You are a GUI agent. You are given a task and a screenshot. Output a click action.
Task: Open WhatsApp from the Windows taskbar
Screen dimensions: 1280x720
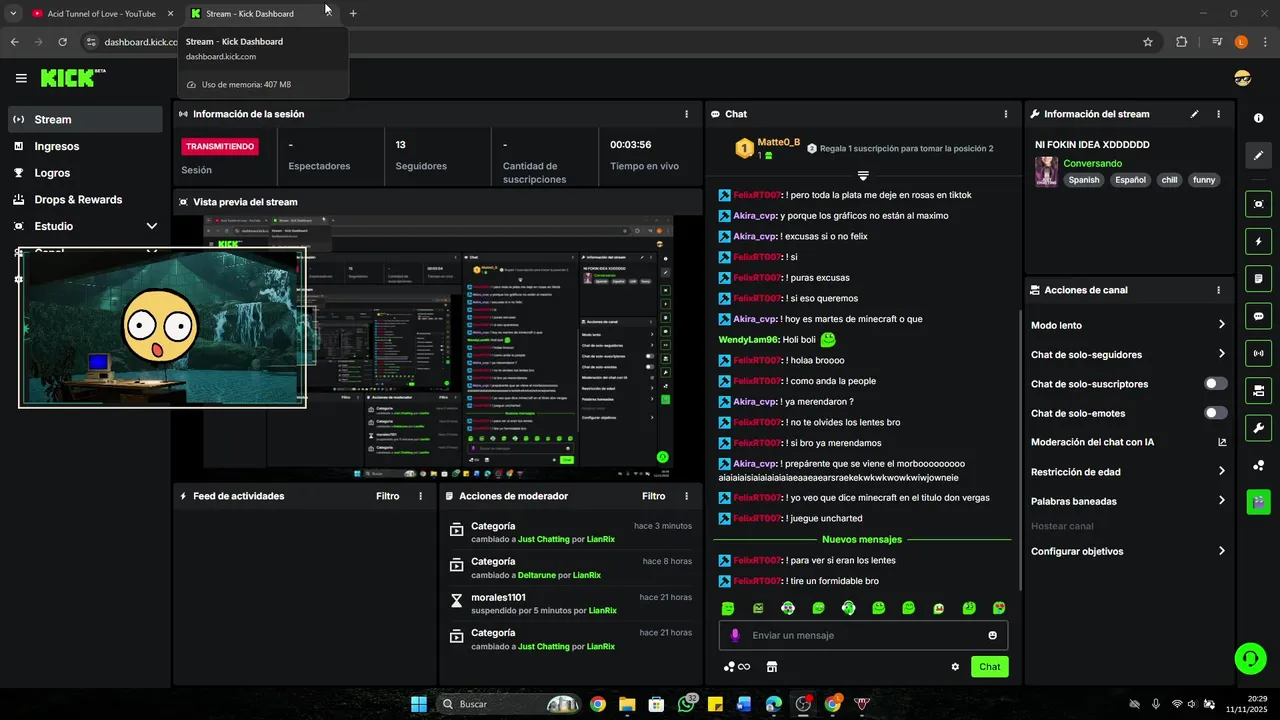(x=686, y=704)
